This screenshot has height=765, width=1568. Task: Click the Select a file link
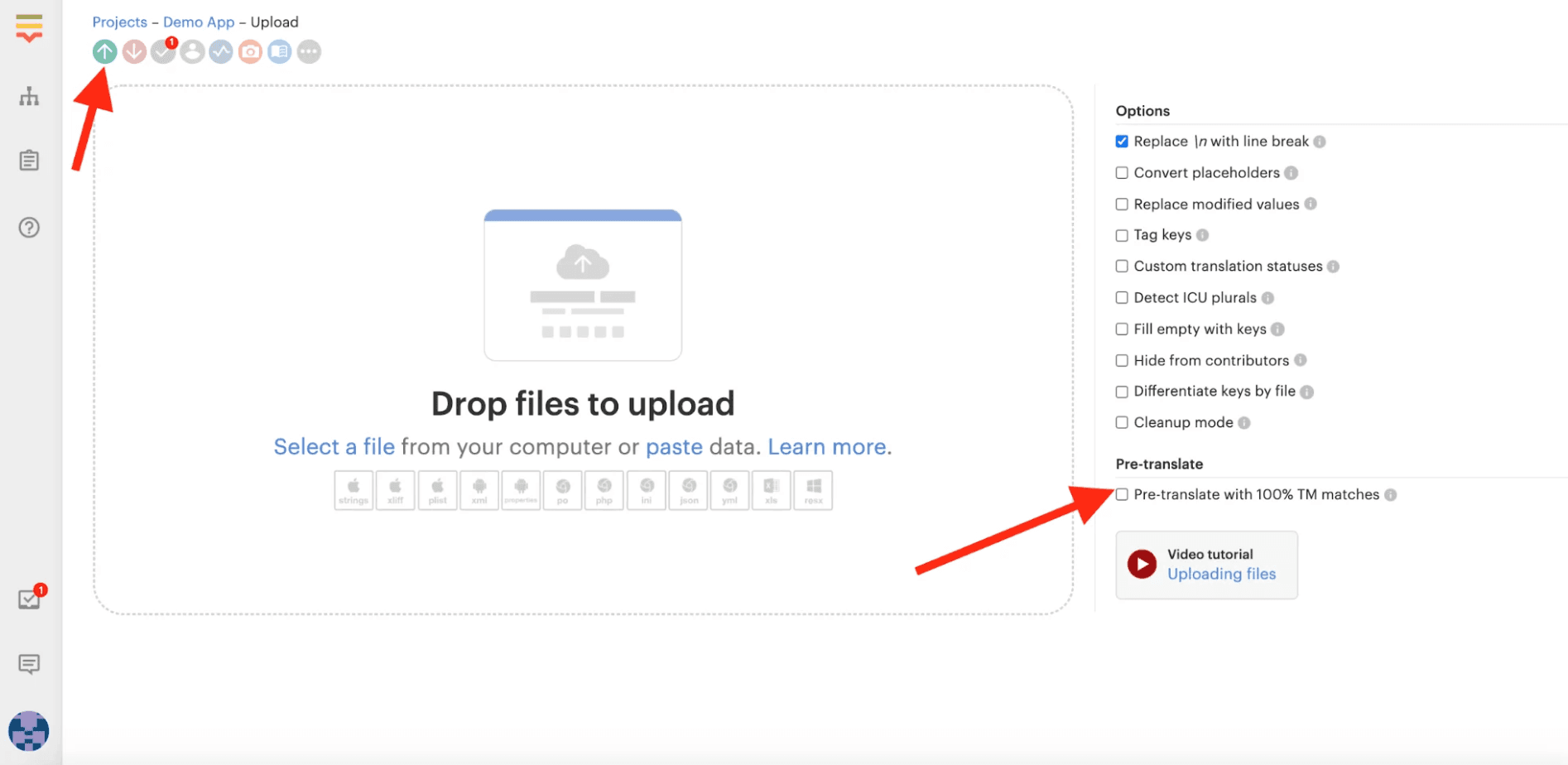pos(334,447)
